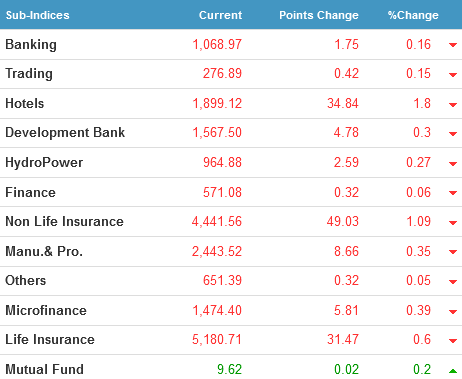This screenshot has height=379, width=462.
Task: Click the red down arrow for Microfinance
Action: tap(453, 312)
